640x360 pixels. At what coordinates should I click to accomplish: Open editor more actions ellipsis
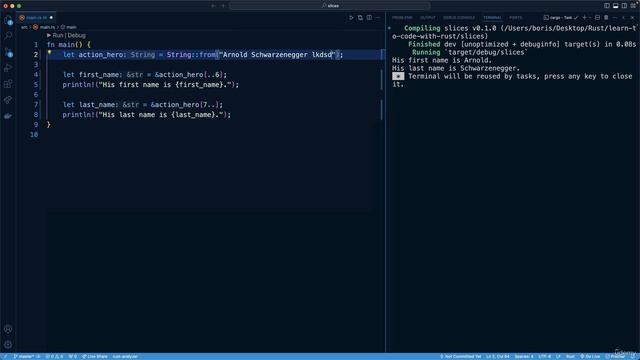coord(378,18)
